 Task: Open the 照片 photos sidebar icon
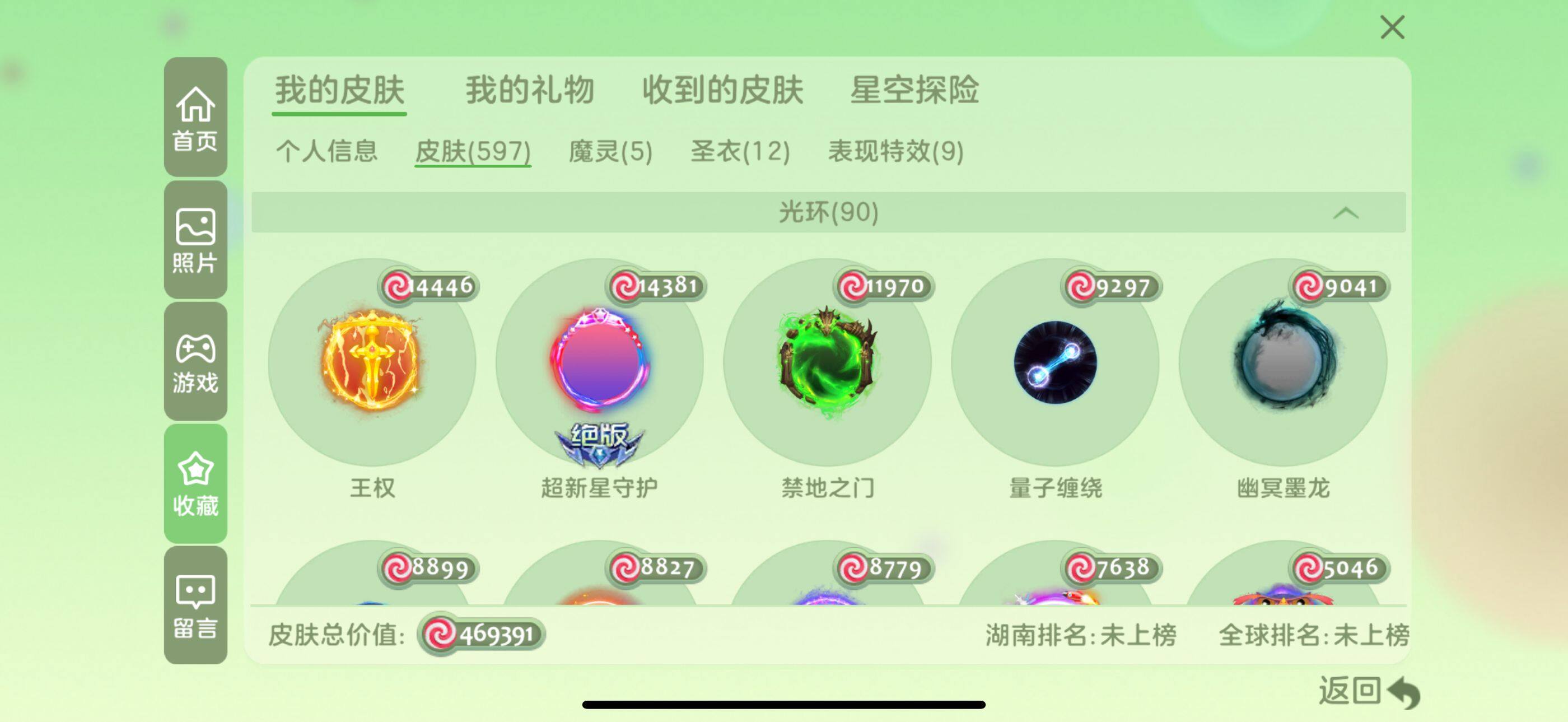195,240
